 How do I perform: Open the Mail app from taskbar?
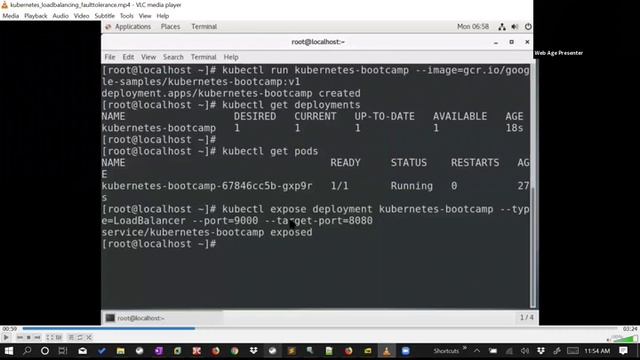[82, 351]
